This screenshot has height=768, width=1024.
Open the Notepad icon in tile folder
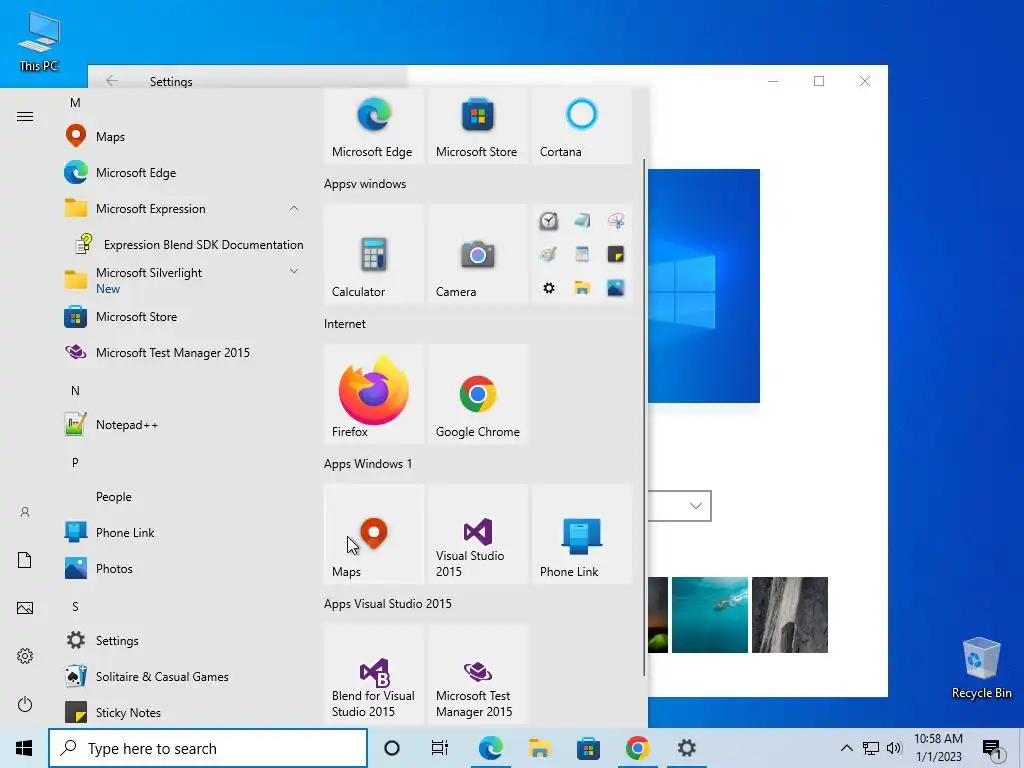[582, 221]
